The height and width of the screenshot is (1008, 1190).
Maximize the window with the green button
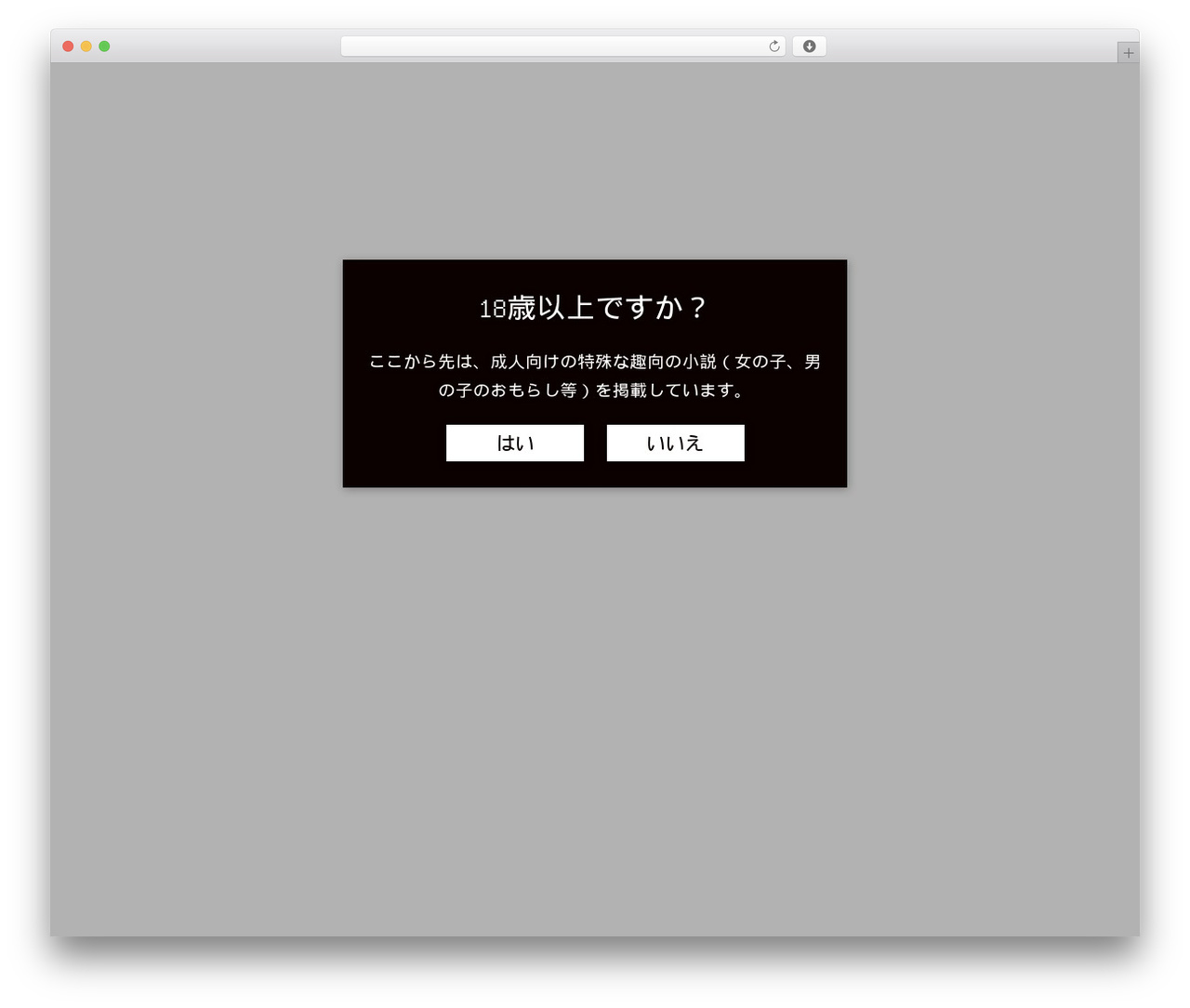pyautogui.click(x=104, y=46)
